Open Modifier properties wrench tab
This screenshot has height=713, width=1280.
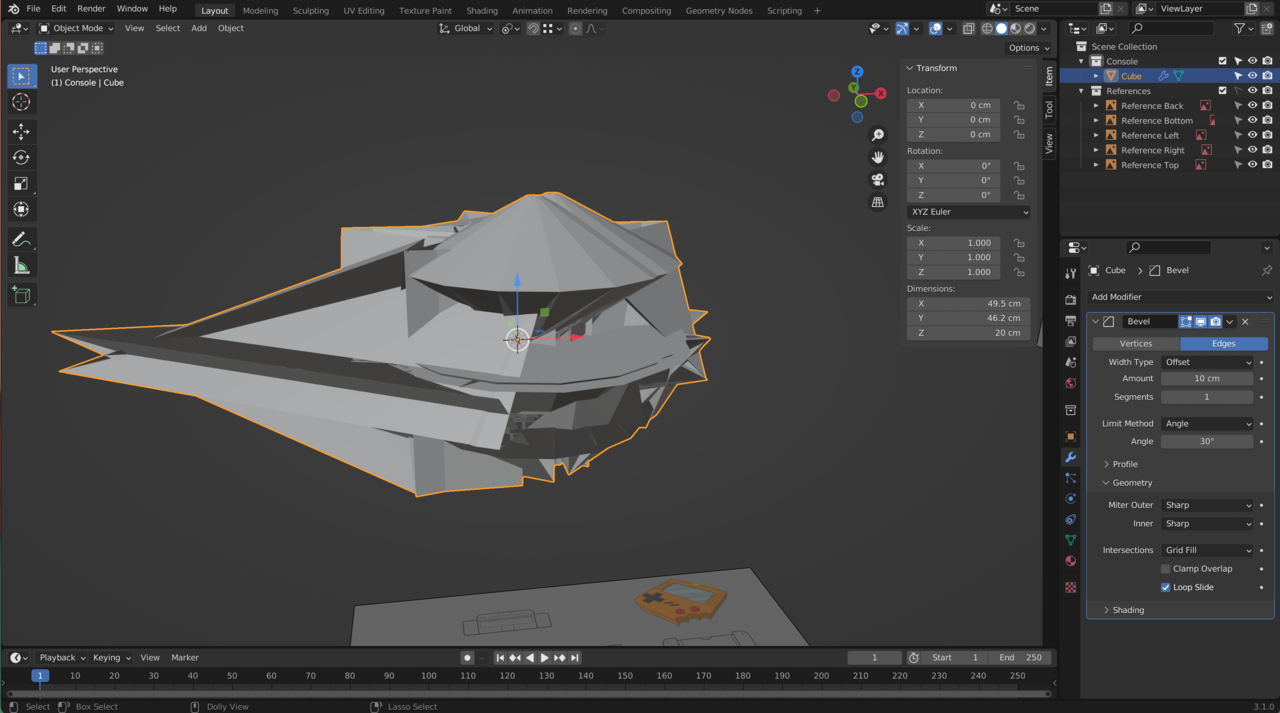(1070, 457)
